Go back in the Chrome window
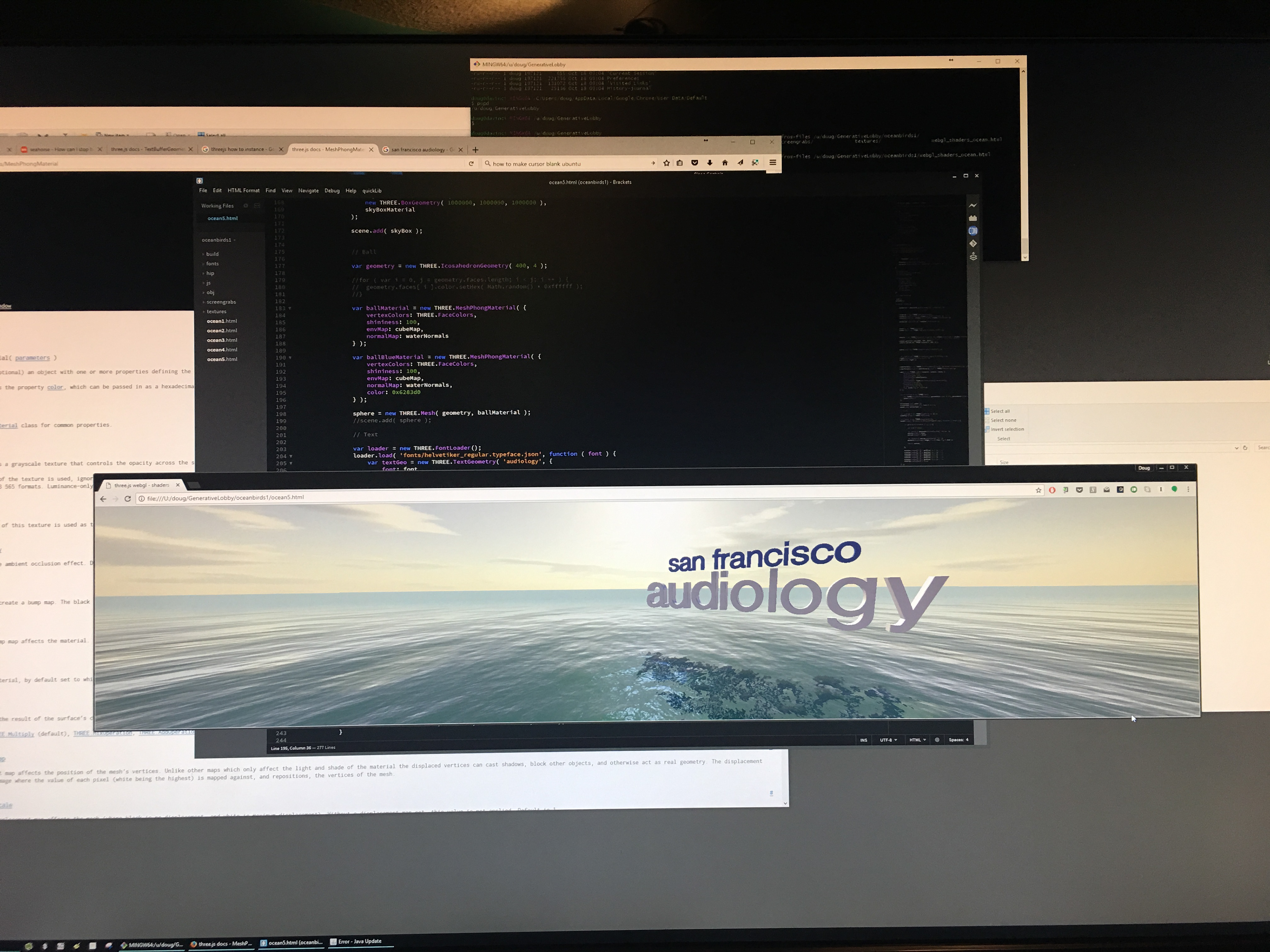The height and width of the screenshot is (952, 1270). point(103,499)
